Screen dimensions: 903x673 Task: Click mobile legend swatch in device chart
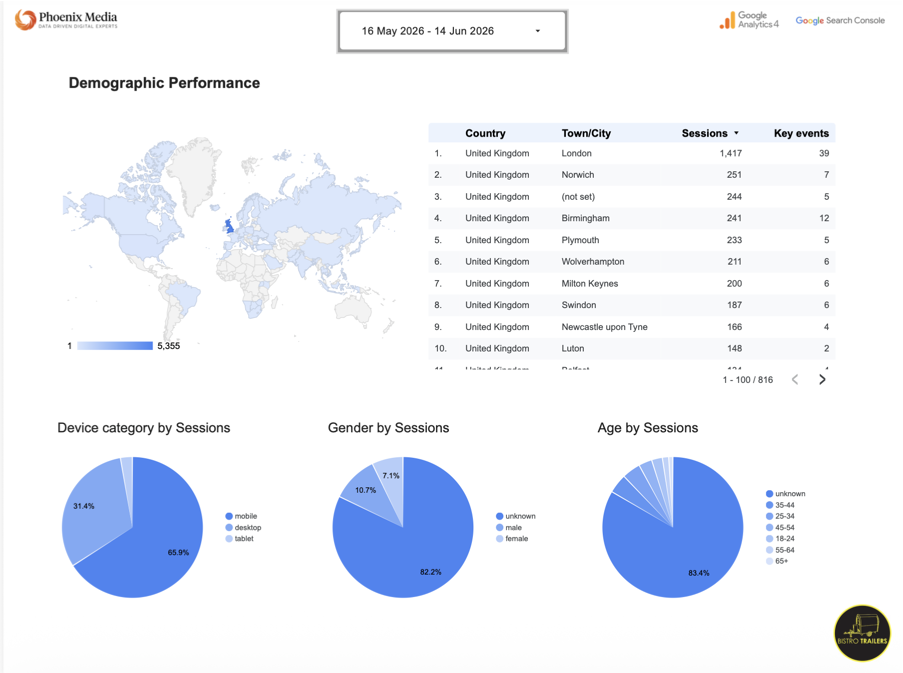click(x=229, y=516)
